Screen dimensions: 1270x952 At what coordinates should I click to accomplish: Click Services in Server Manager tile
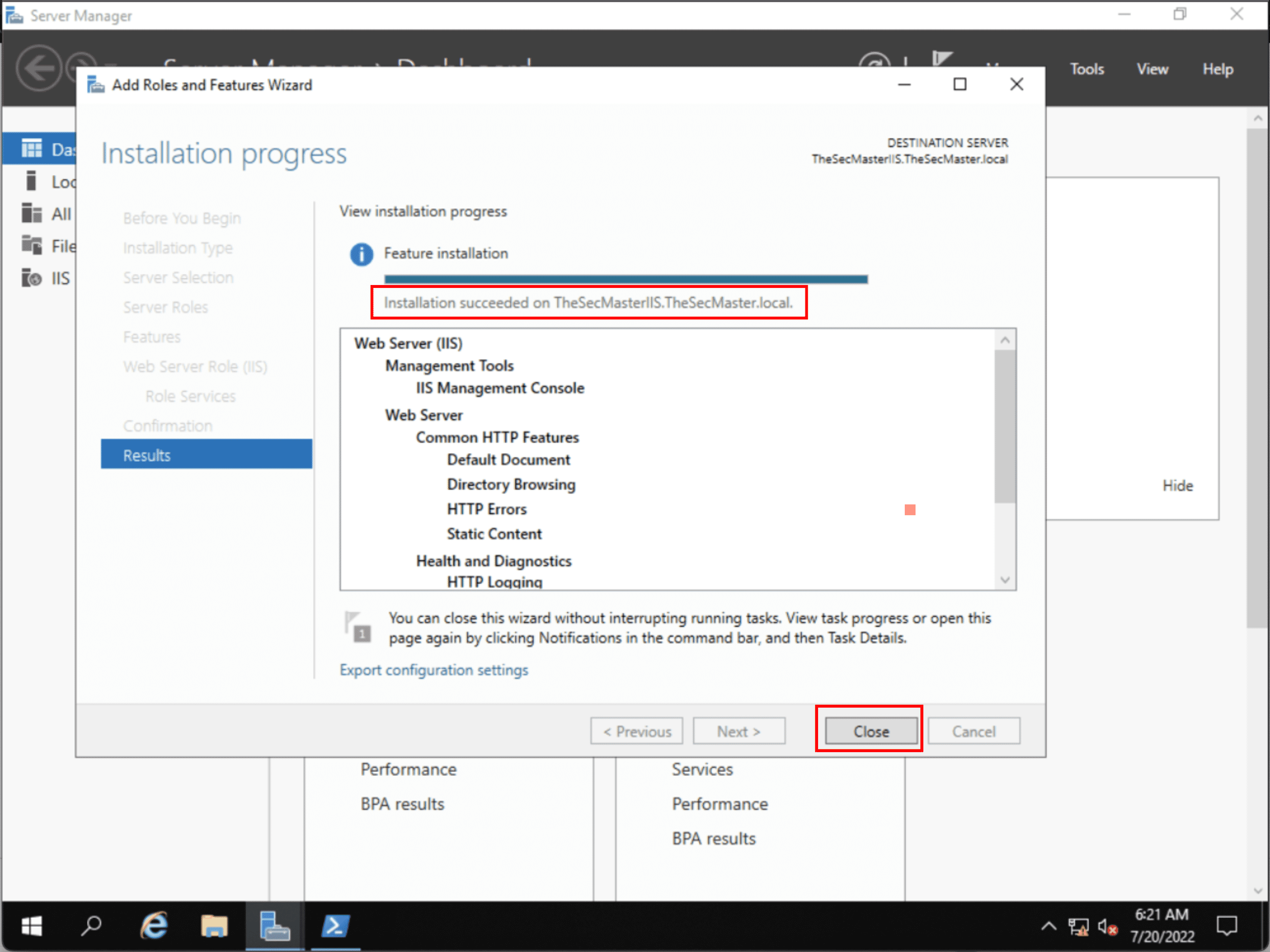(x=702, y=769)
